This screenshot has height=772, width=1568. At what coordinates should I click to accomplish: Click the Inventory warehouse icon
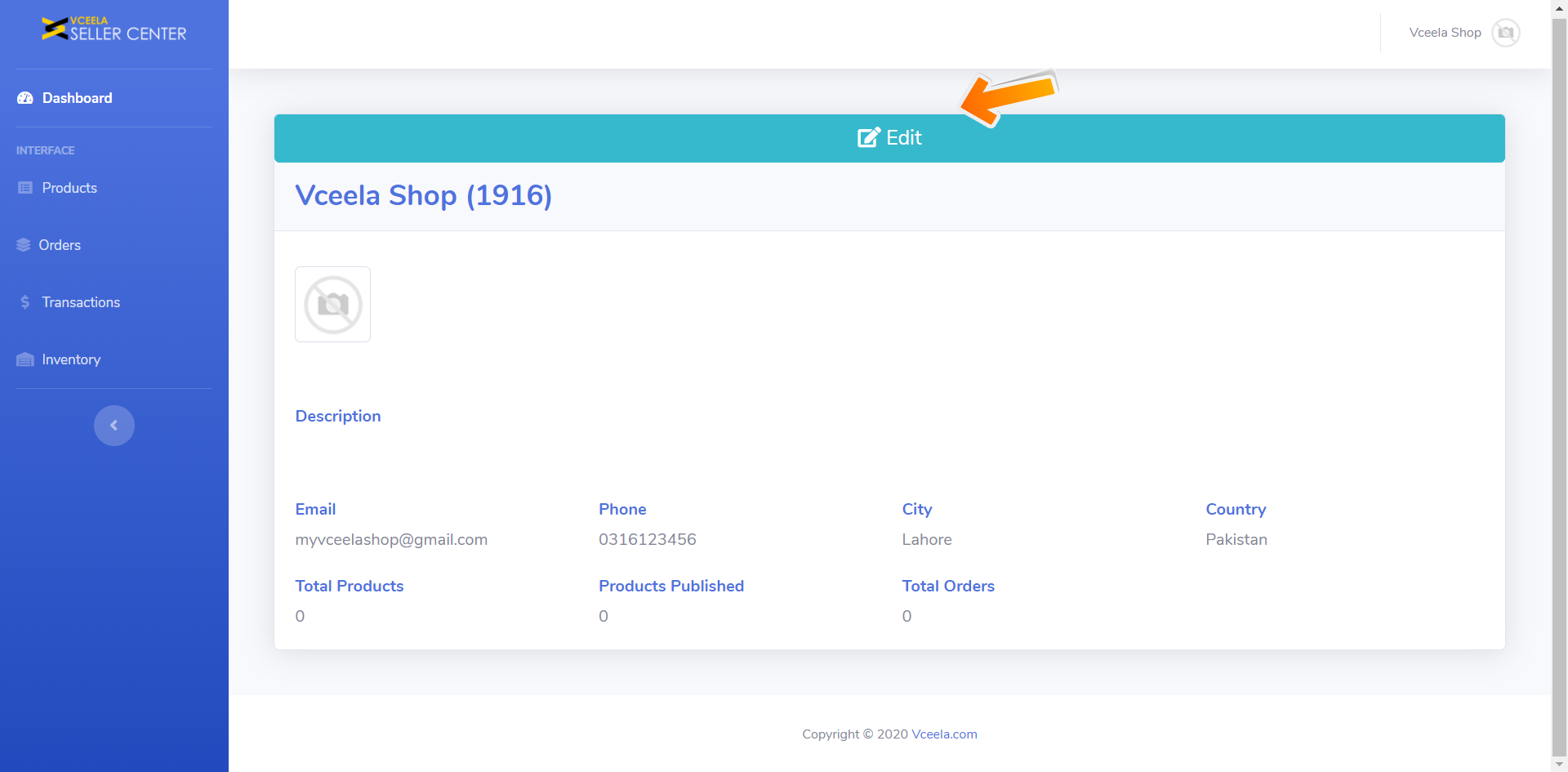(x=25, y=359)
